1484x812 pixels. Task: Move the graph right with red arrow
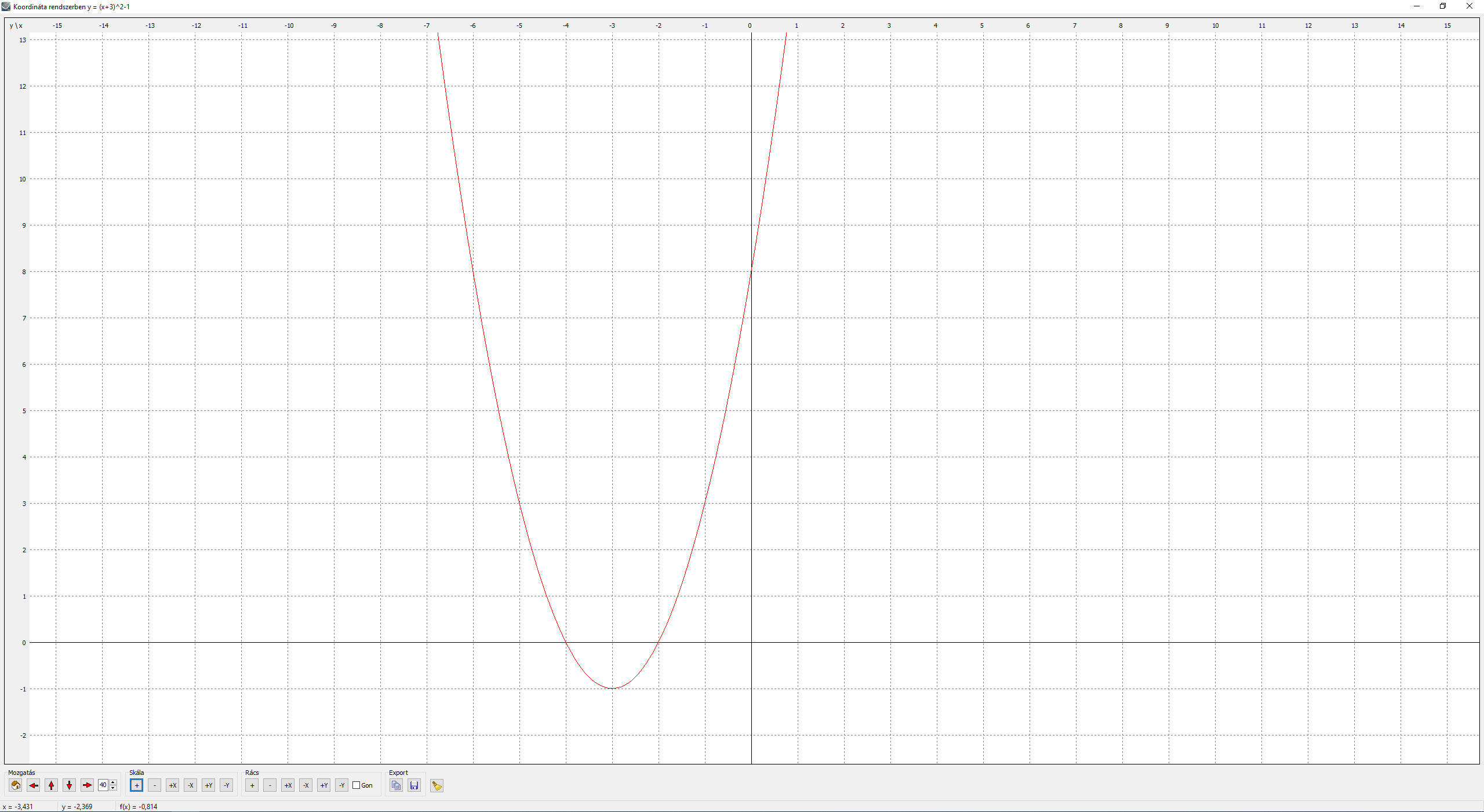[88, 785]
